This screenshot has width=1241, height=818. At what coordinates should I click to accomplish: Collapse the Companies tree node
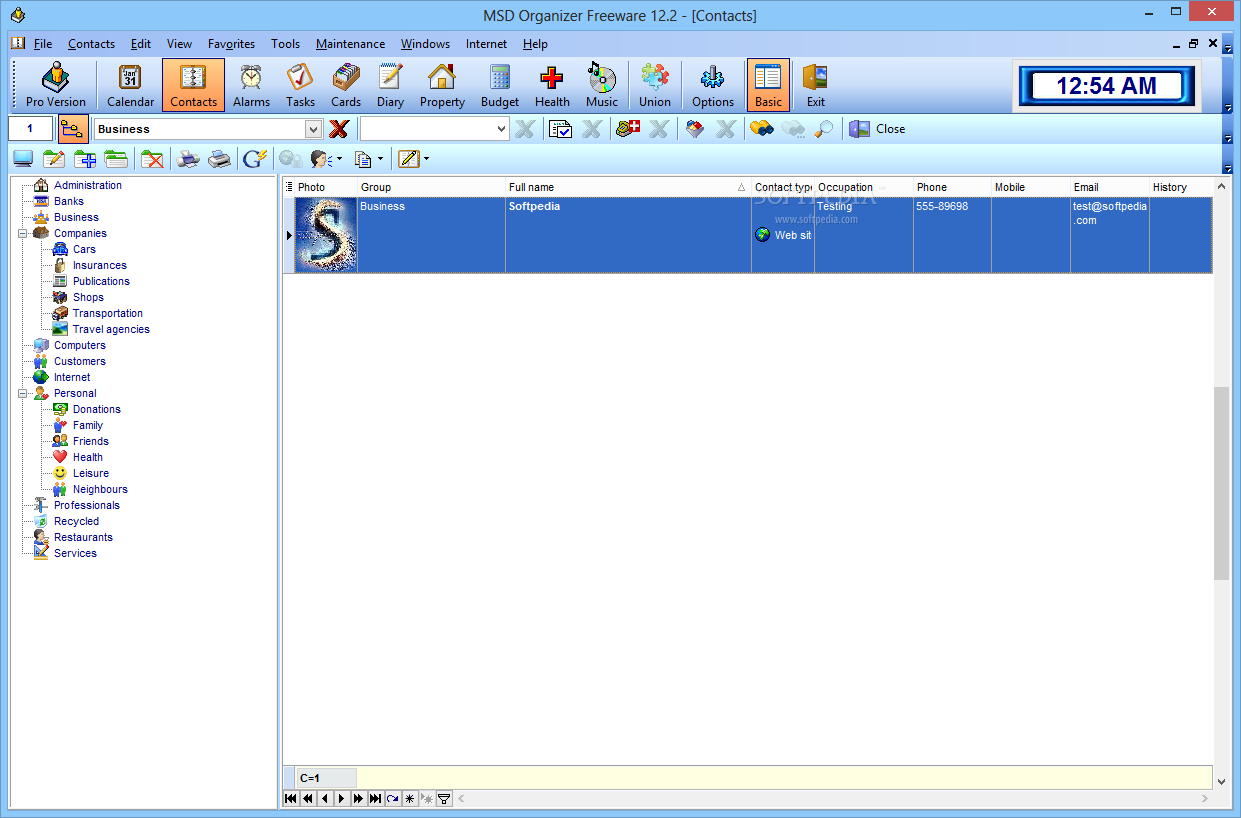click(22, 233)
